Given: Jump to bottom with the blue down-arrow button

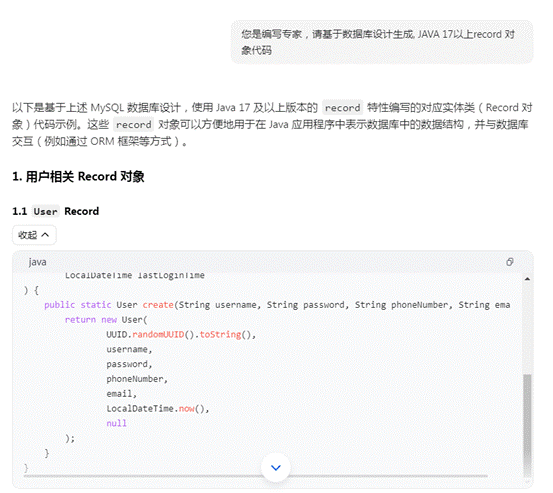Looking at the screenshot, I should [276, 468].
